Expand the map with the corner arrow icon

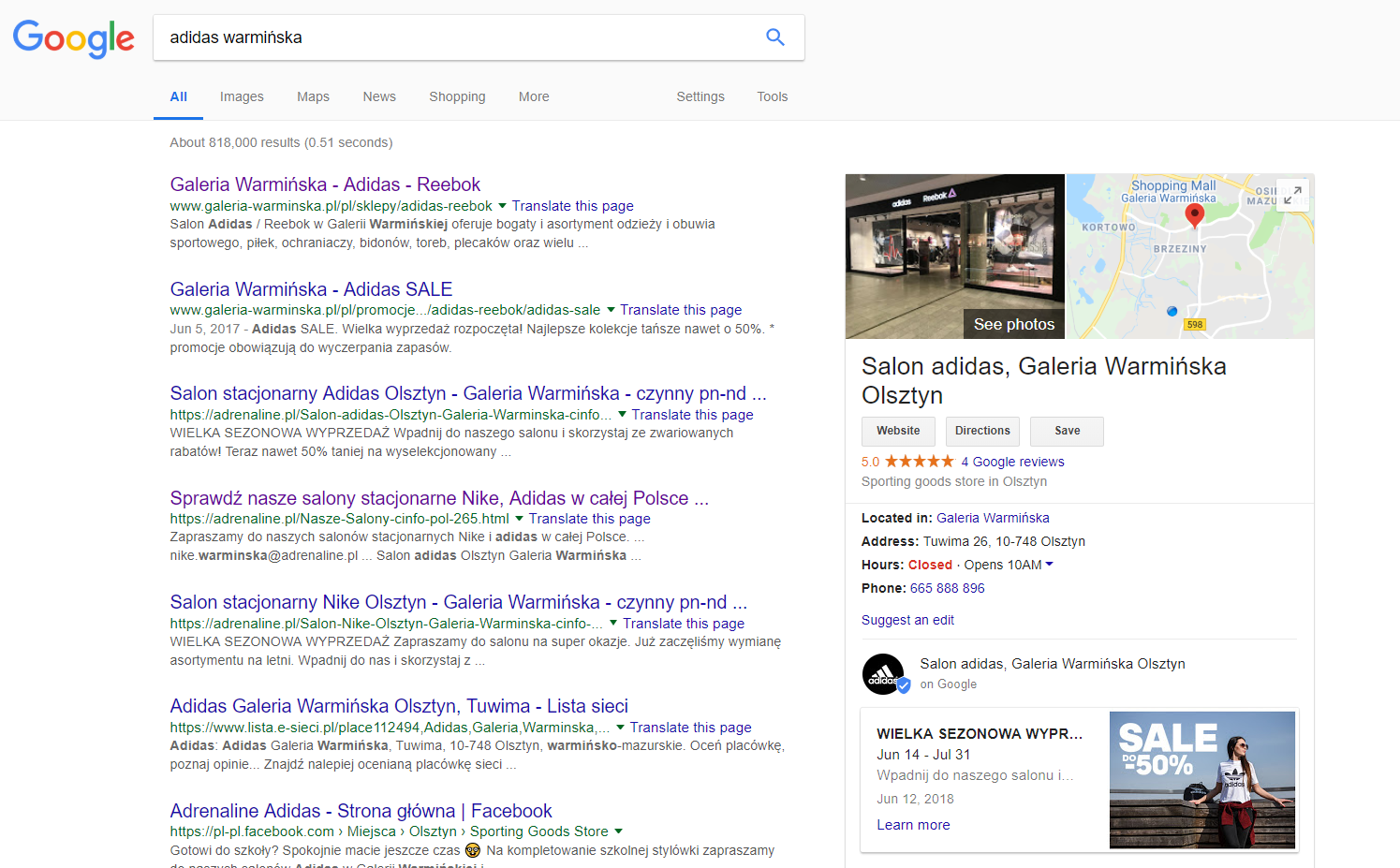pos(1292,195)
